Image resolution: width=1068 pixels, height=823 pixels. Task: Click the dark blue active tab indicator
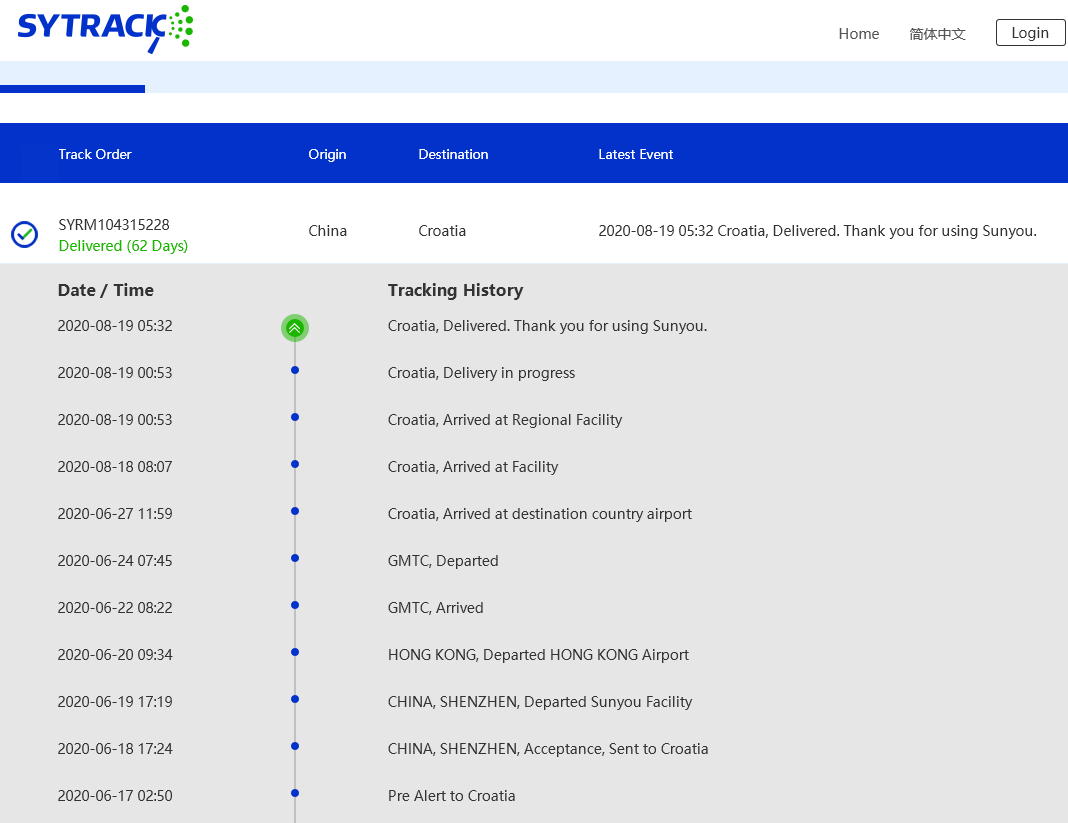72,89
